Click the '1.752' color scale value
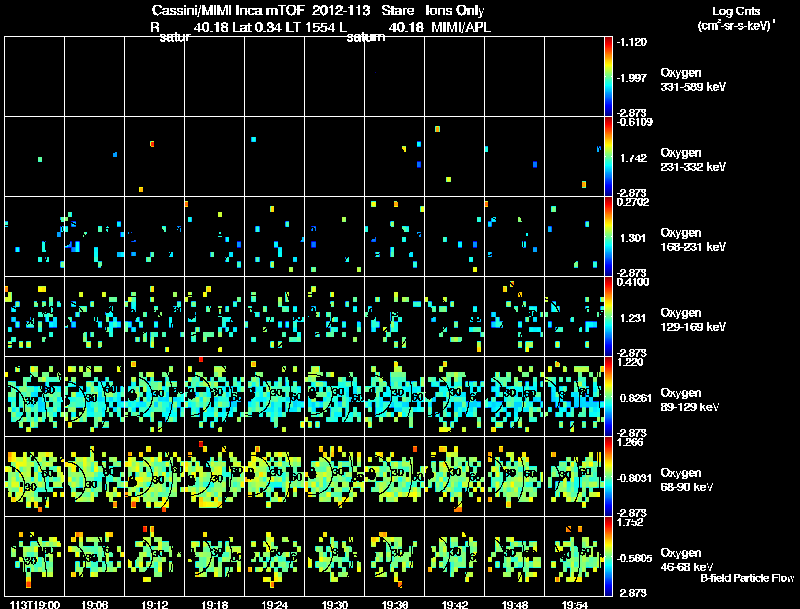 pyautogui.click(x=631, y=522)
